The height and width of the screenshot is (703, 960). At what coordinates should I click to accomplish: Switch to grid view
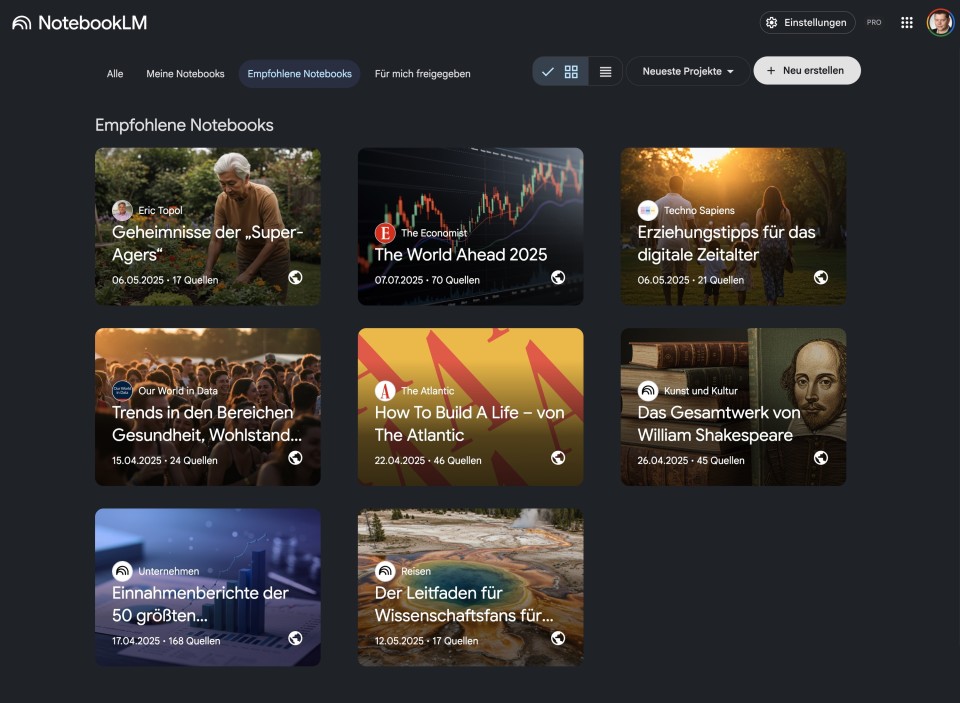tap(571, 72)
